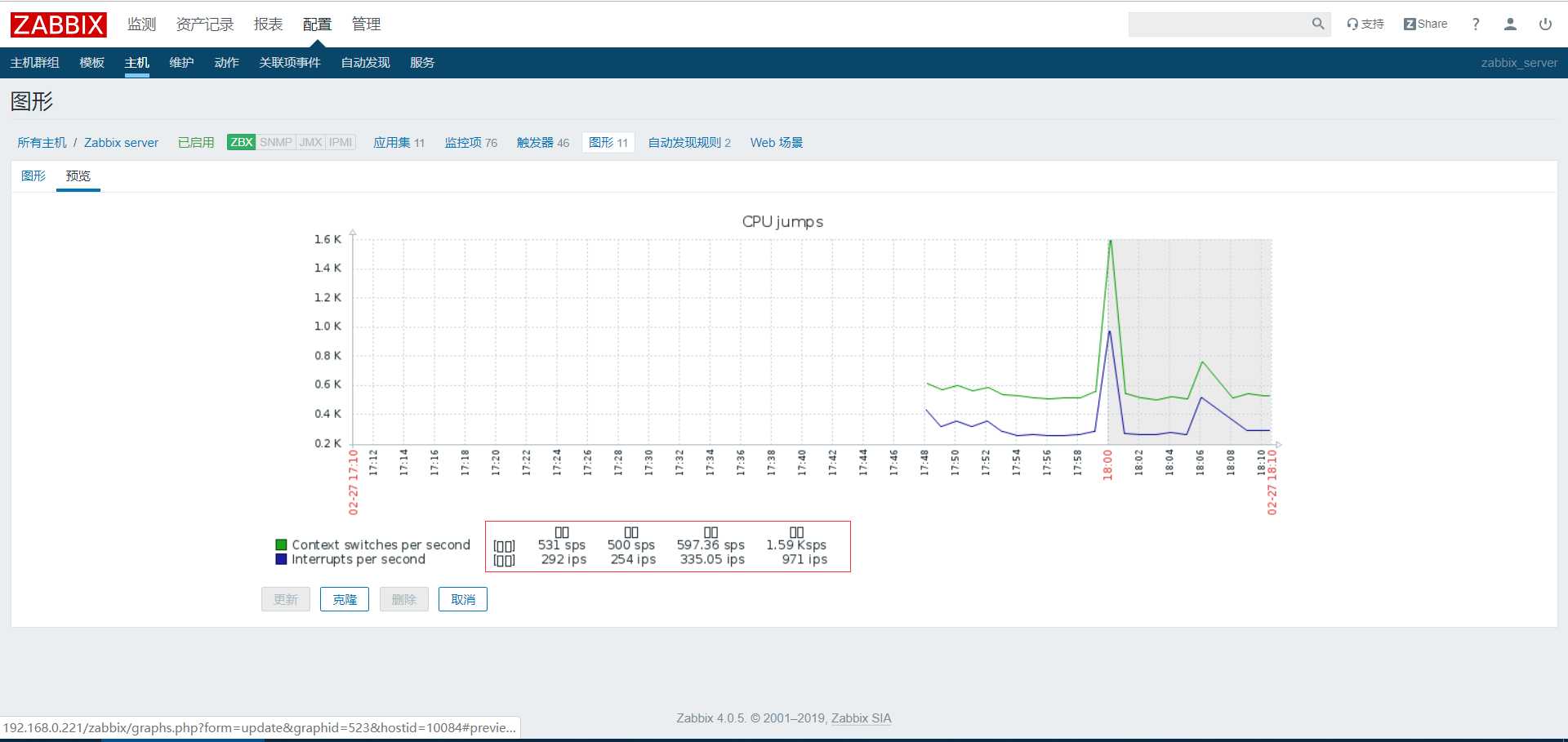Open 应用集 11 link

coord(399,143)
